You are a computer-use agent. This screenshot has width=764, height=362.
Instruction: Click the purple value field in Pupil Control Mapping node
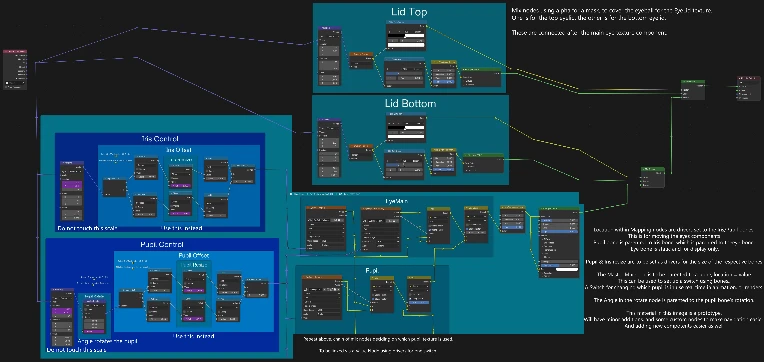[62, 312]
